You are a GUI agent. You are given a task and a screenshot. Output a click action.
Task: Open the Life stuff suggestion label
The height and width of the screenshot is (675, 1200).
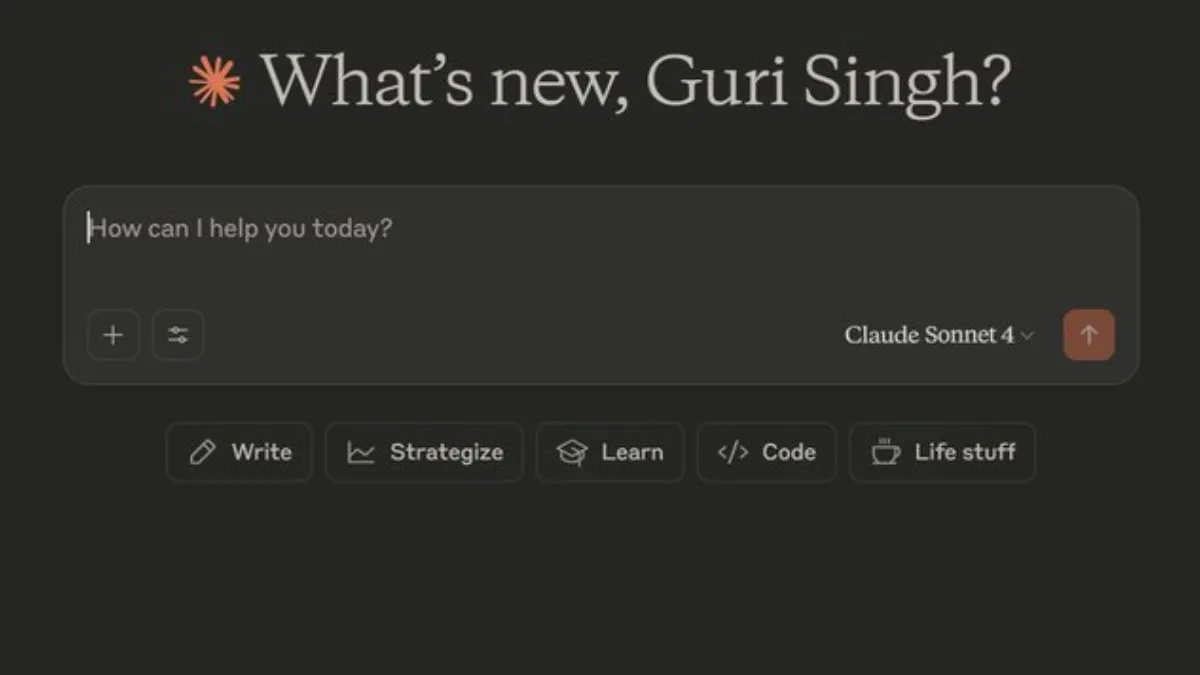pos(964,452)
